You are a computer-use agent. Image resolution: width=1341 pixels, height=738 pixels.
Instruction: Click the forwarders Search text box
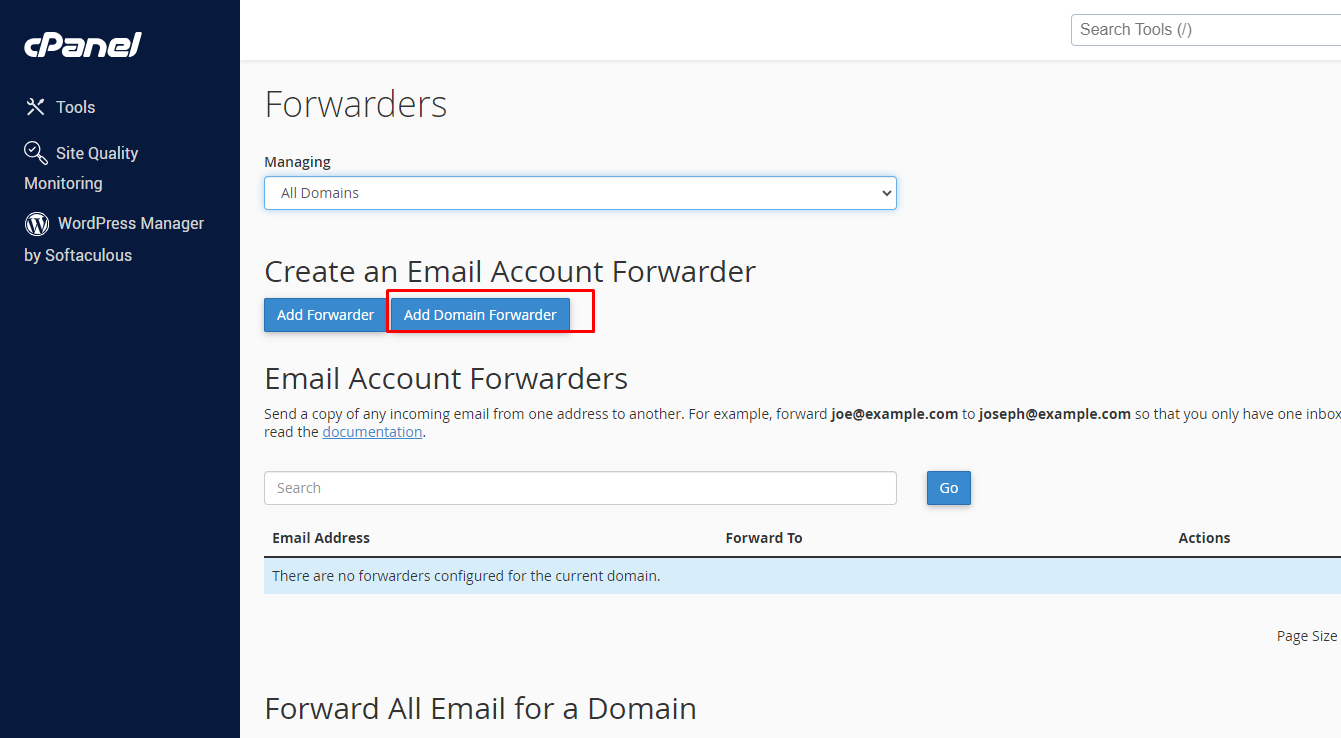pos(580,488)
